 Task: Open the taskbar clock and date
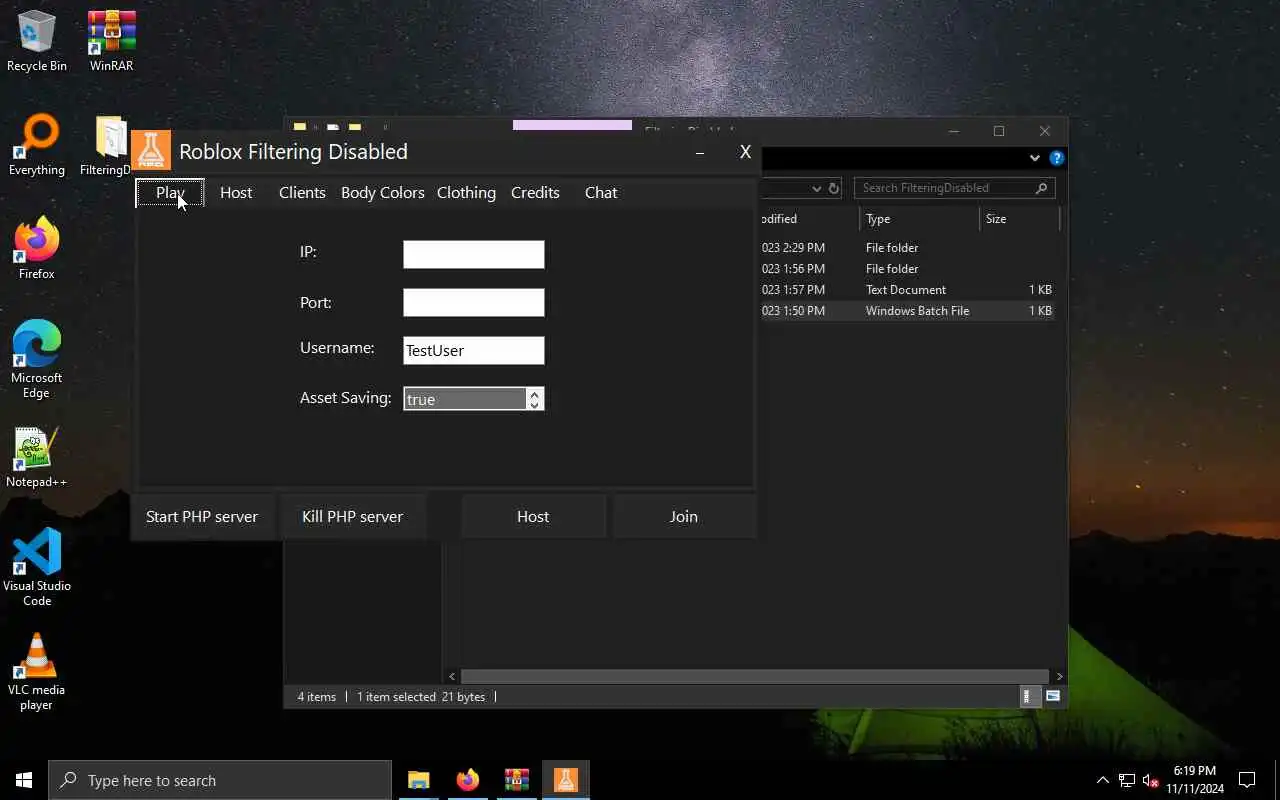1194,780
